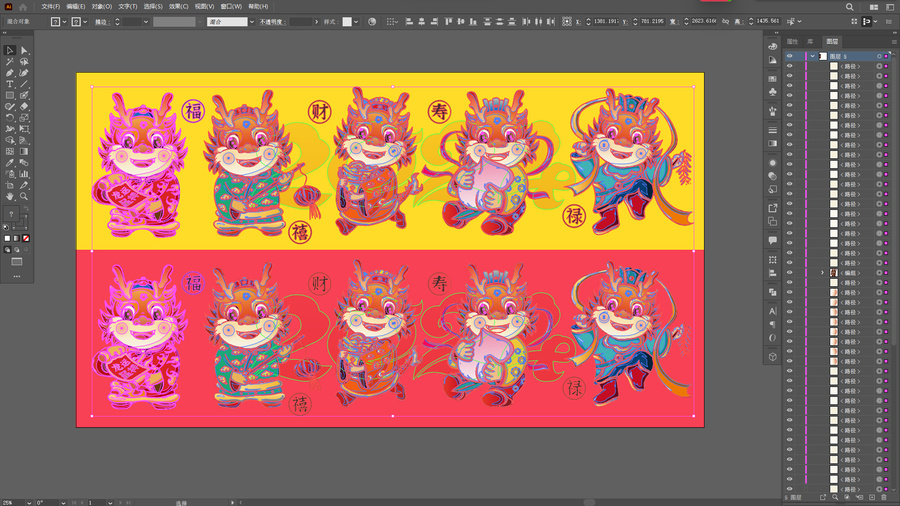This screenshot has height=506, width=900.
Task: Set fill to None red slash button
Action: 26,238
